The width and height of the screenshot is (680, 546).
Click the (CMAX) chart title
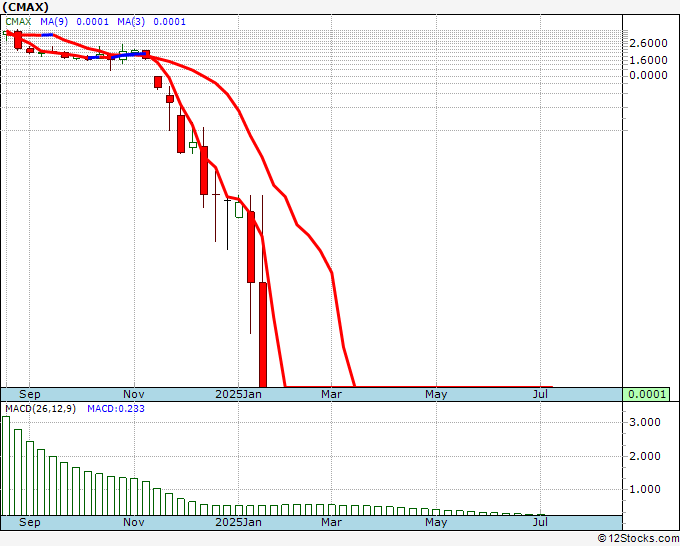coord(26,7)
